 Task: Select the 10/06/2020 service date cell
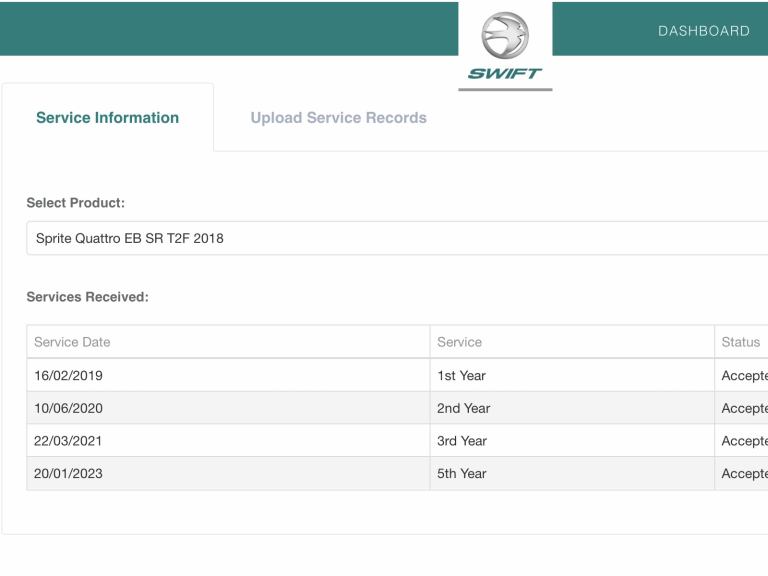(68, 408)
